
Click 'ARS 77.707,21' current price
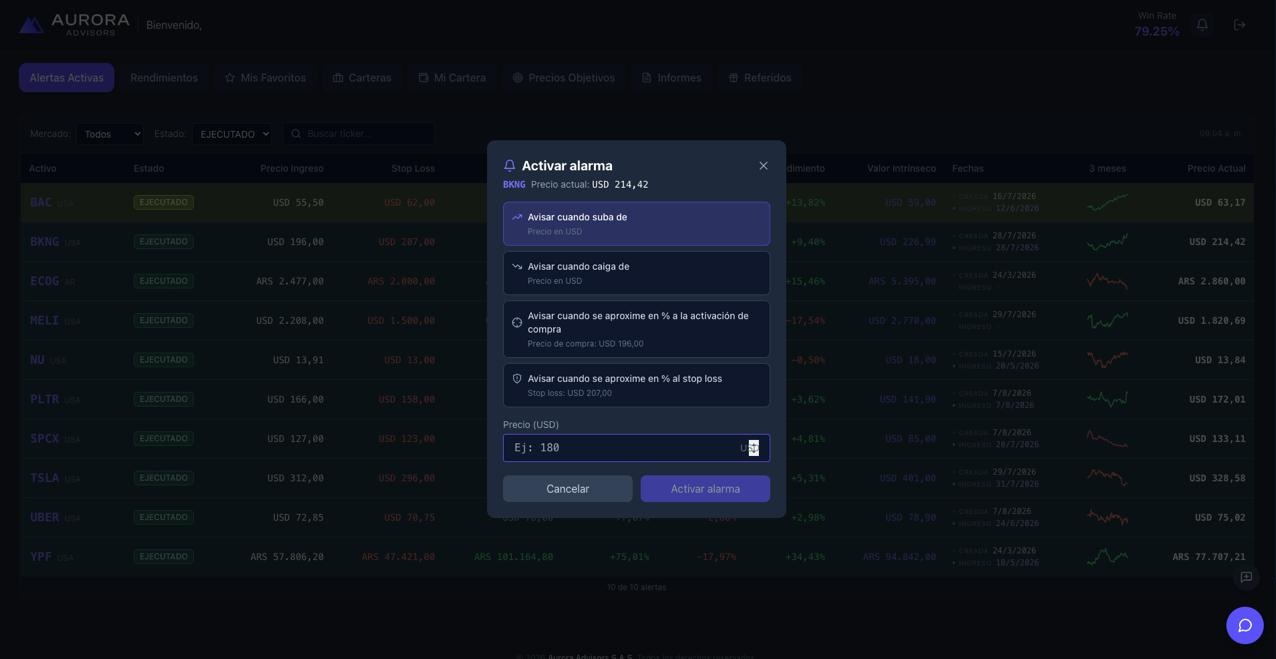coord(1209,557)
